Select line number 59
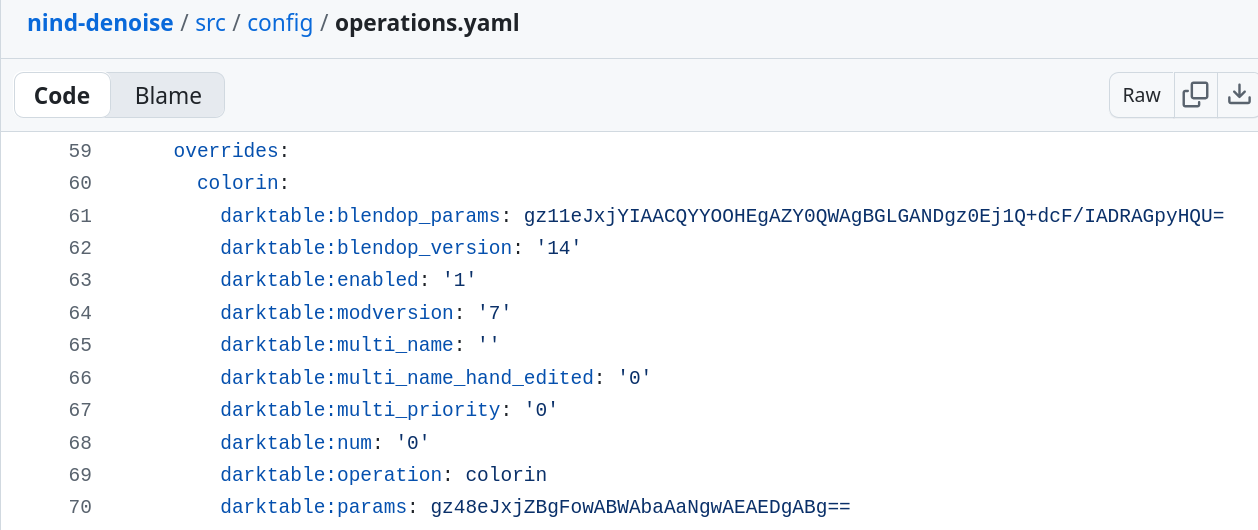Image resolution: width=1258 pixels, height=530 pixels. (80, 151)
